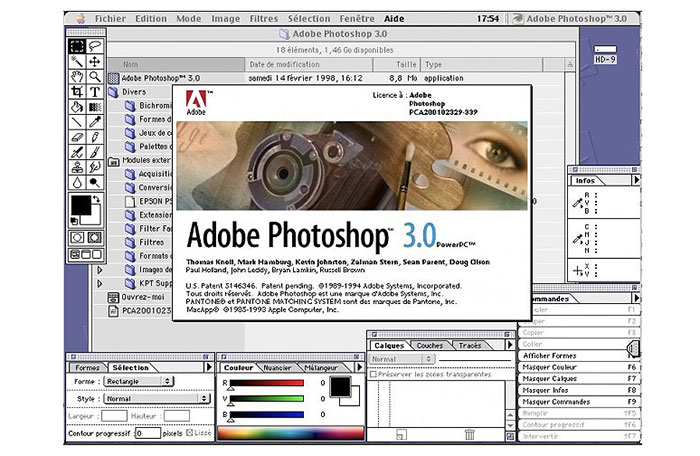The height and width of the screenshot is (456, 700).
Task: Select the Paintbrush tool
Action: click(x=95, y=152)
